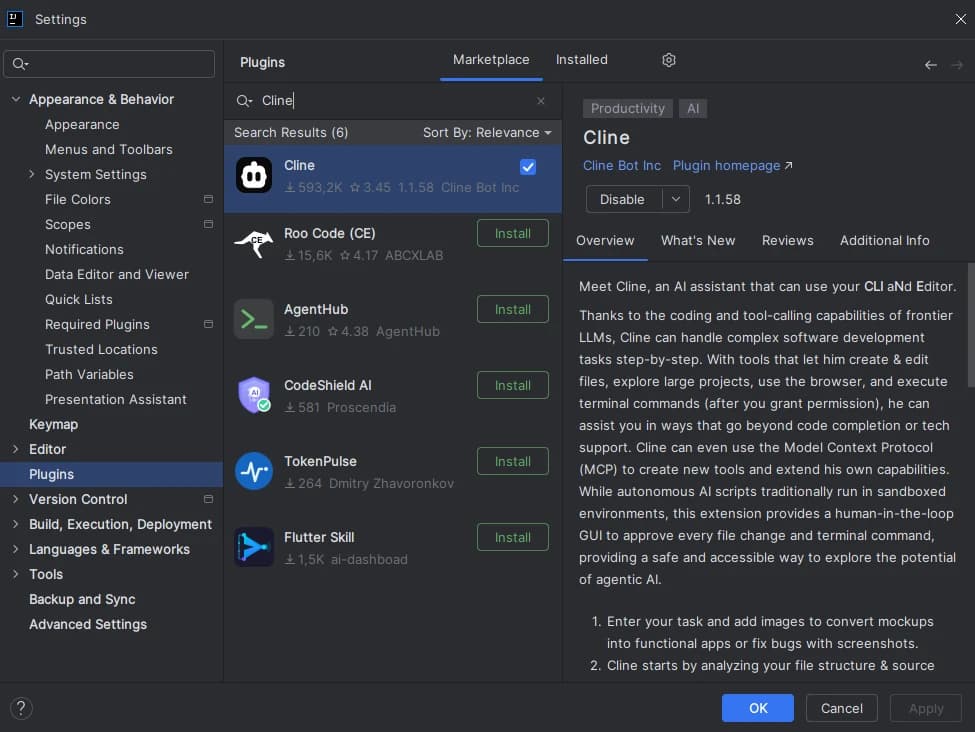Viewport: 975px width, 732px height.
Task: Open the Reviews tab
Action: 787,241
